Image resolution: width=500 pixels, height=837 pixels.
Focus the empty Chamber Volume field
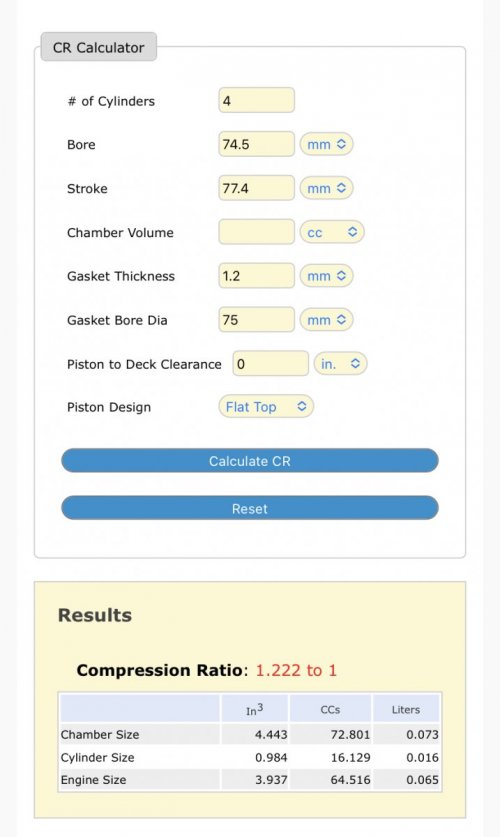[x=256, y=232]
